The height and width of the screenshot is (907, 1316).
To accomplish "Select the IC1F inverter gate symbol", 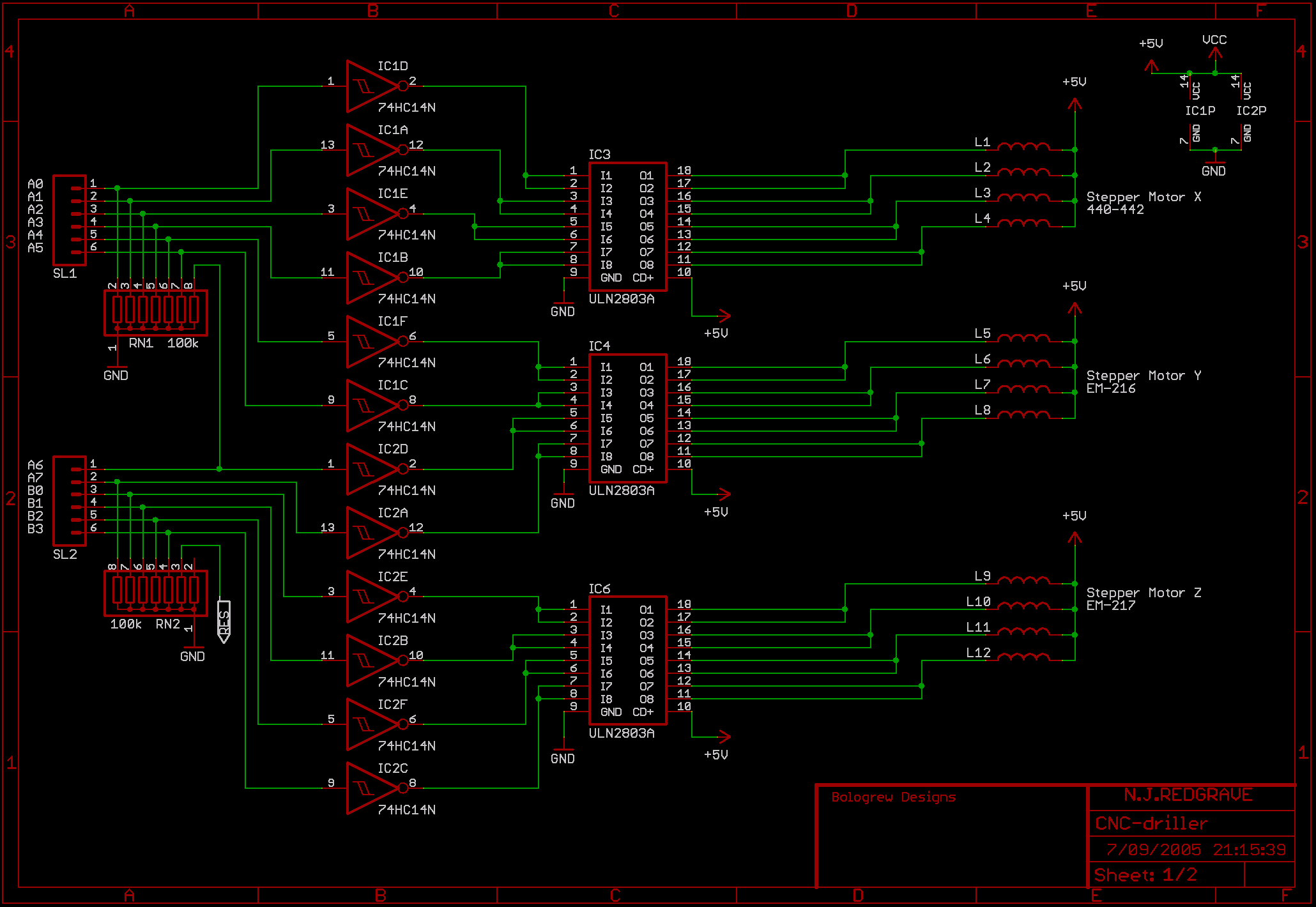I will [377, 342].
